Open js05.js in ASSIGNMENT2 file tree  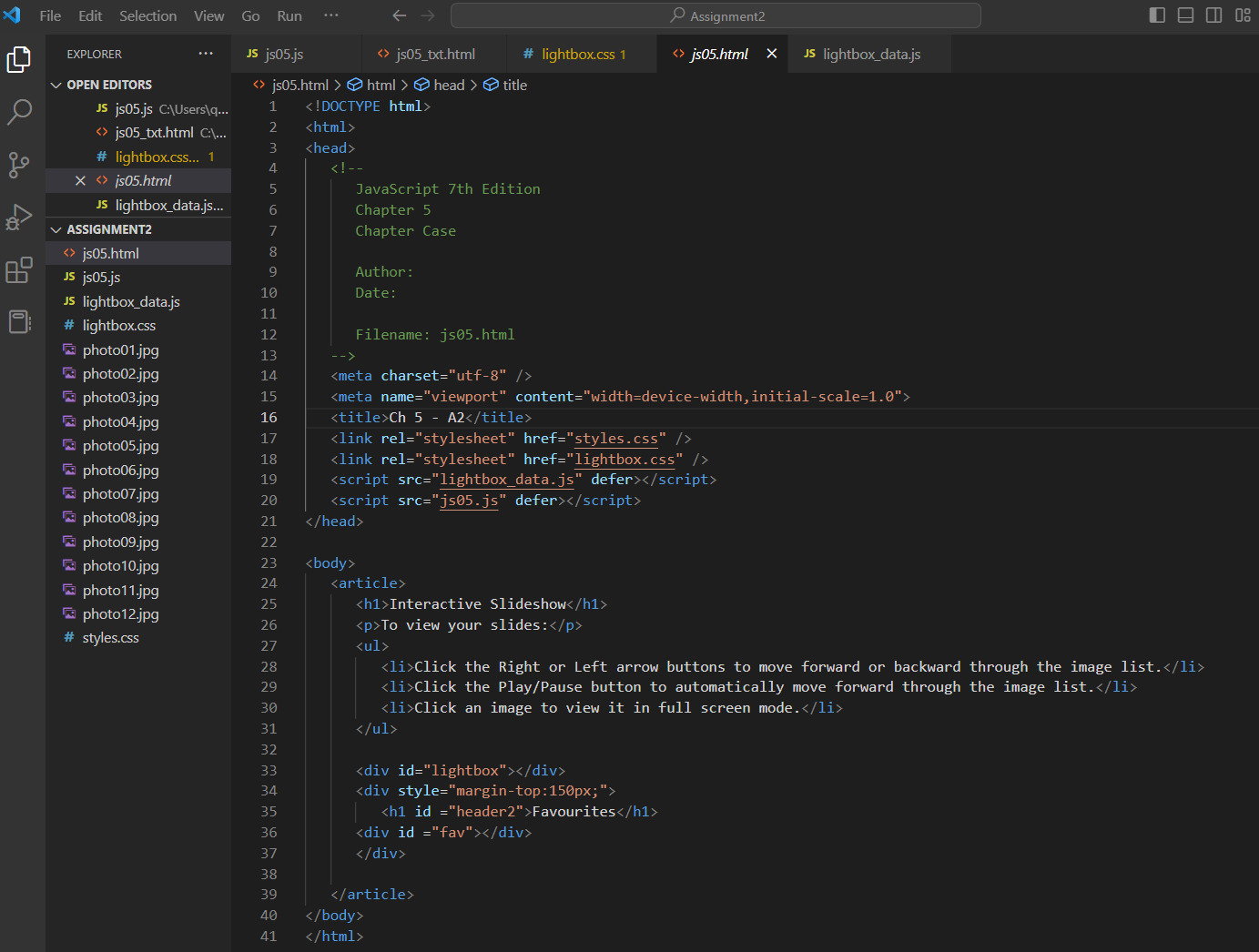tap(138, 277)
